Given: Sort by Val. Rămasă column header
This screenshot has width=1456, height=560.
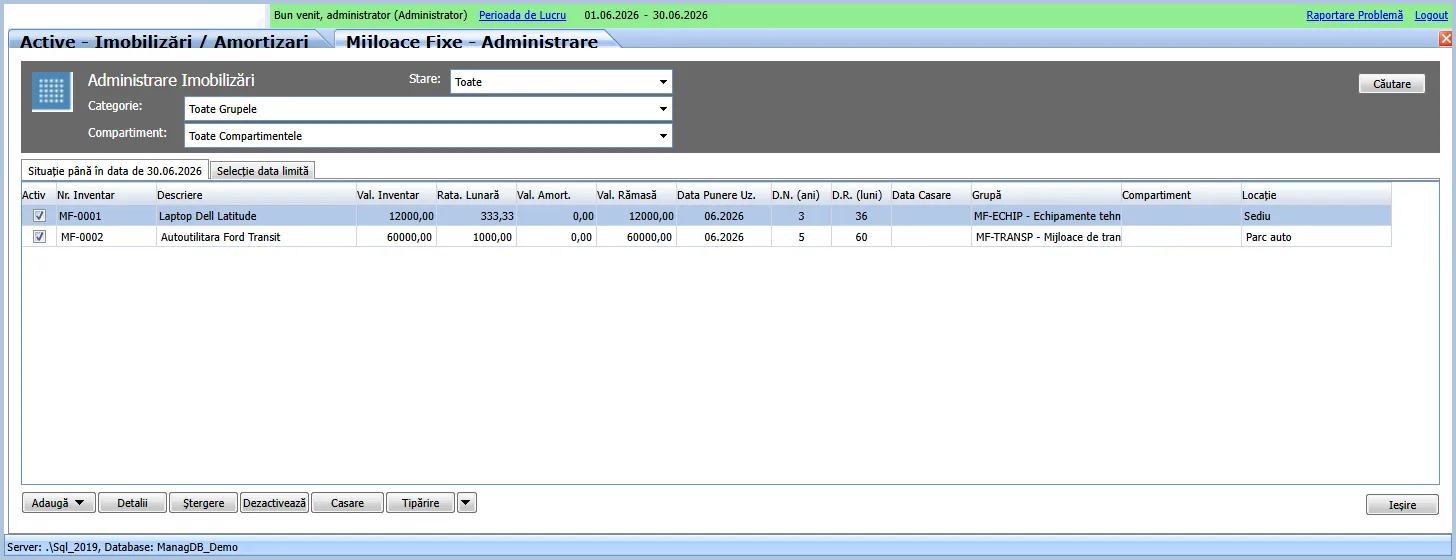Looking at the screenshot, I should click(635, 195).
